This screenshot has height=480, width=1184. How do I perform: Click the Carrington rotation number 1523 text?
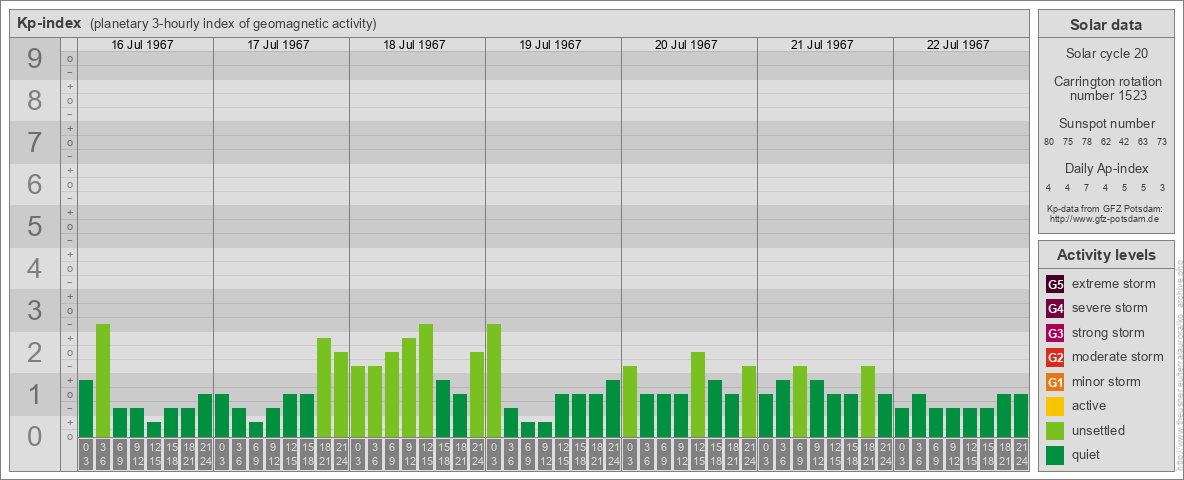tap(1106, 88)
